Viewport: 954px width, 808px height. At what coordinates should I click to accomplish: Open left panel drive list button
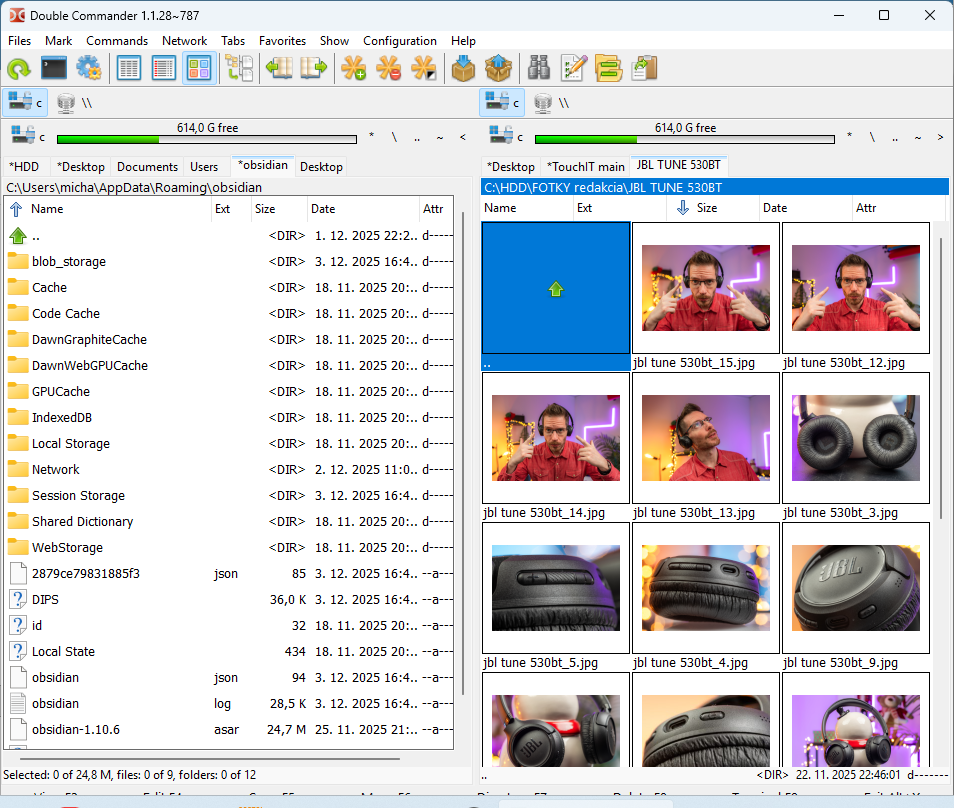(x=25, y=136)
